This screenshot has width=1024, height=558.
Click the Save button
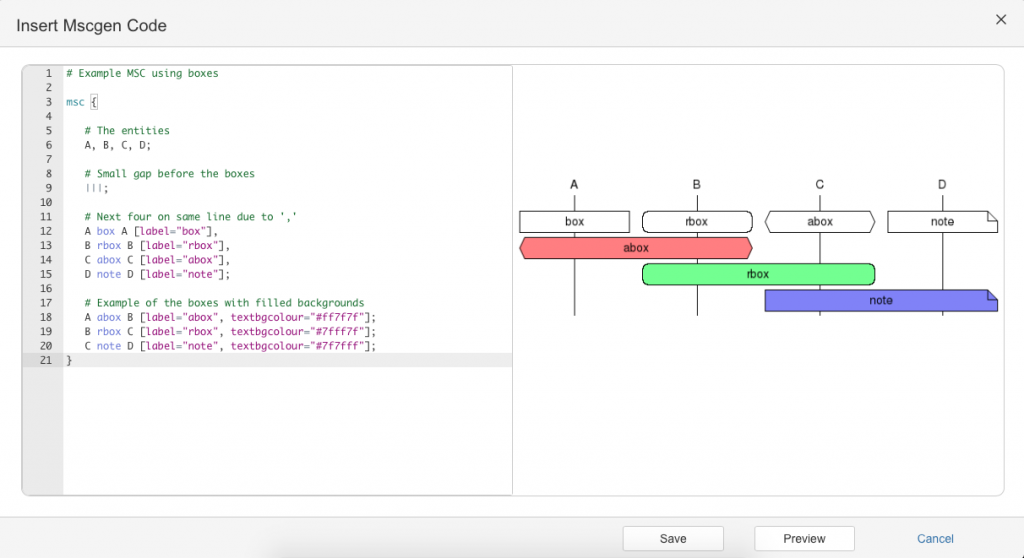(x=673, y=538)
